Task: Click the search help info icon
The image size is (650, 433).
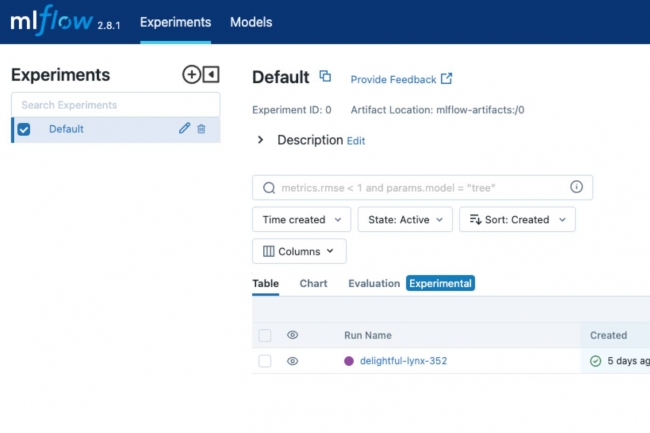Action: coord(576,187)
